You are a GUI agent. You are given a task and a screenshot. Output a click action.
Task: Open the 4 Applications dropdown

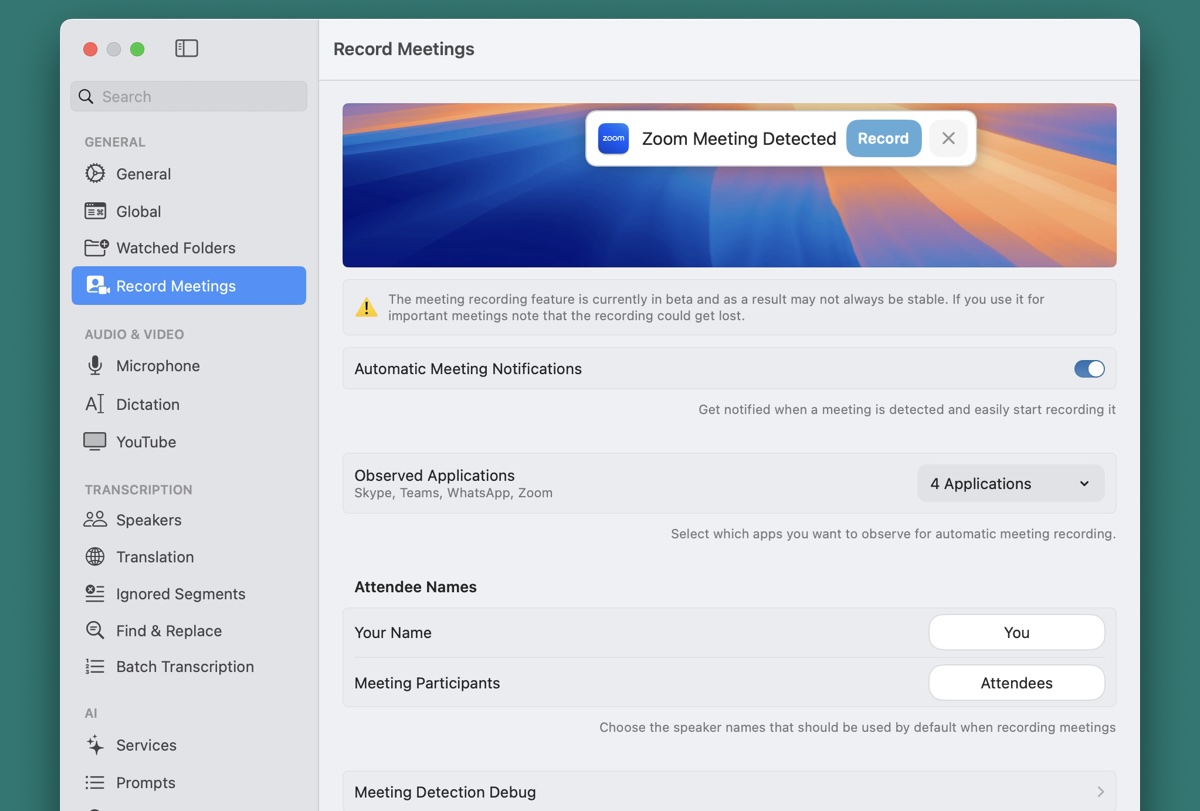pyautogui.click(x=1011, y=484)
